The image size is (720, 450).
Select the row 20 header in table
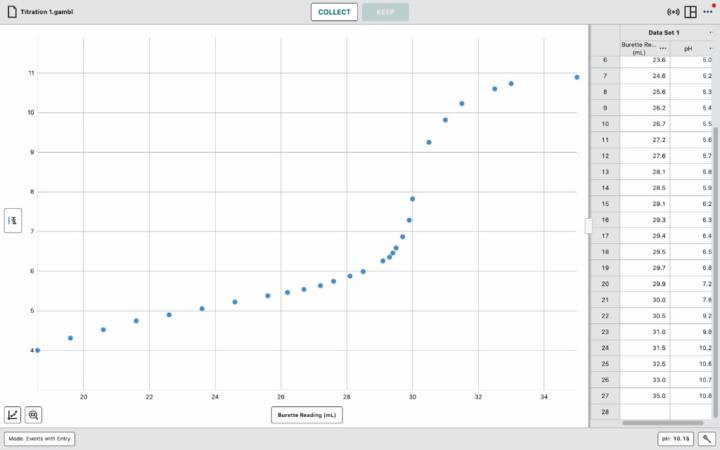click(x=604, y=284)
